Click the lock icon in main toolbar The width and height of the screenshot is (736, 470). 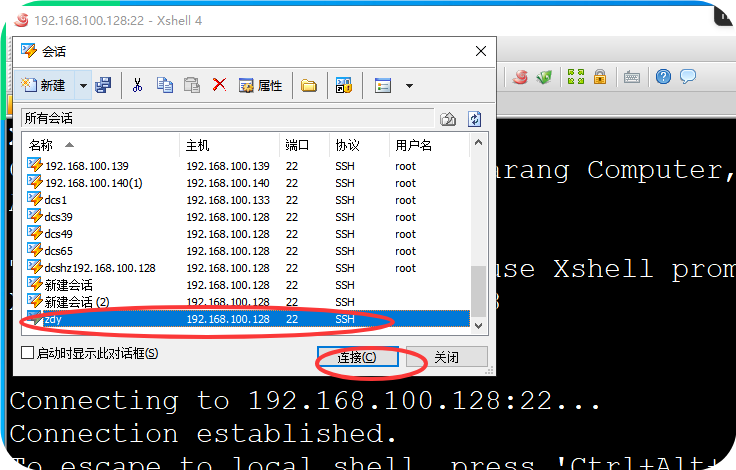600,77
